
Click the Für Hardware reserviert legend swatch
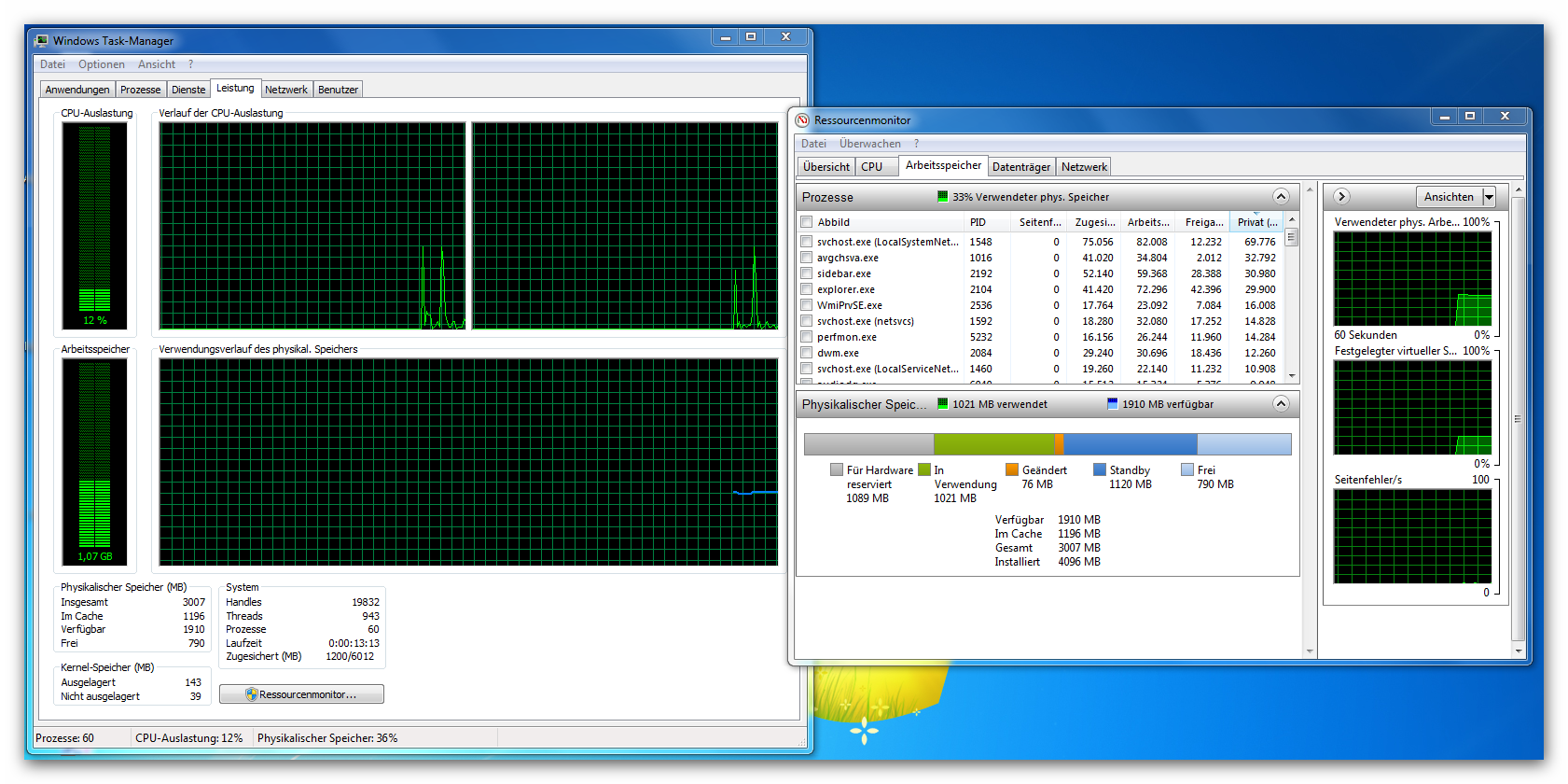pyautogui.click(x=837, y=469)
